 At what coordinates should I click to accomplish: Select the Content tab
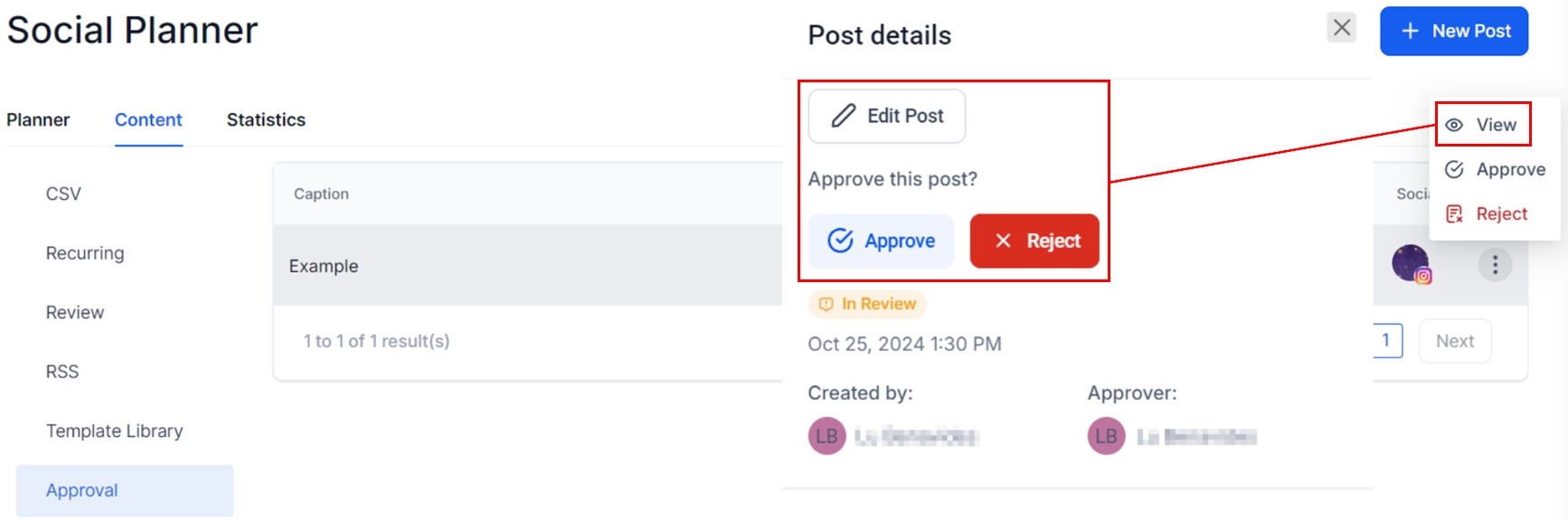tap(148, 119)
